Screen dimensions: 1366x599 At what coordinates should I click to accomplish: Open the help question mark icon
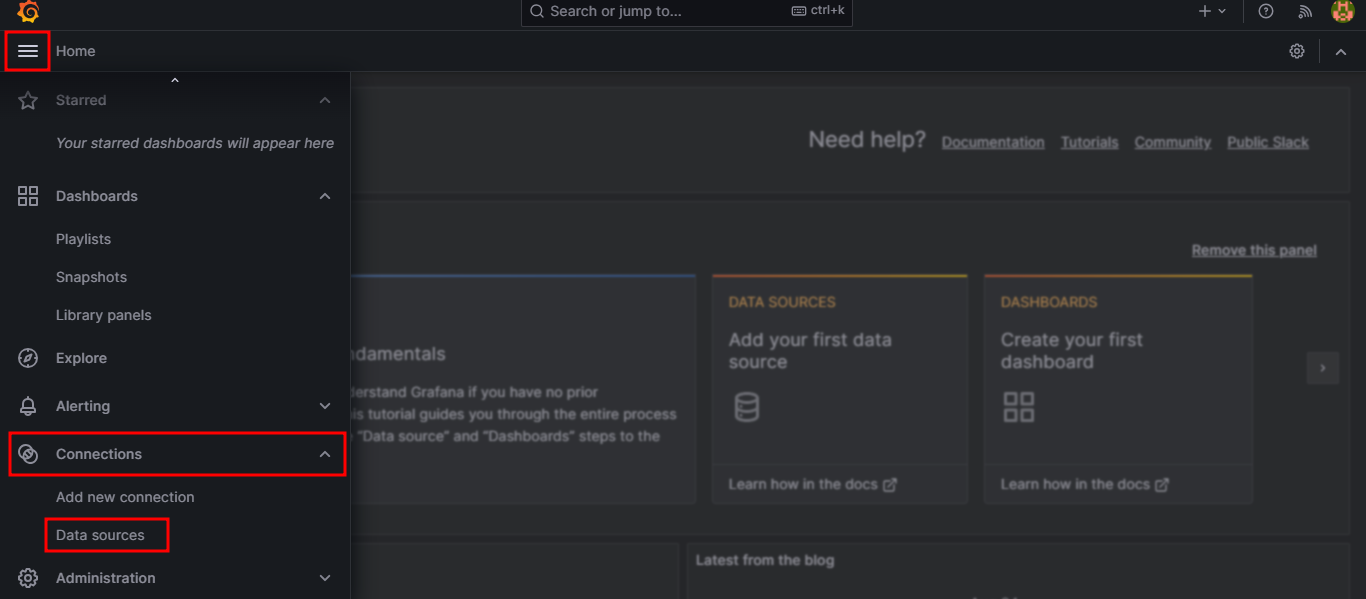pyautogui.click(x=1265, y=11)
